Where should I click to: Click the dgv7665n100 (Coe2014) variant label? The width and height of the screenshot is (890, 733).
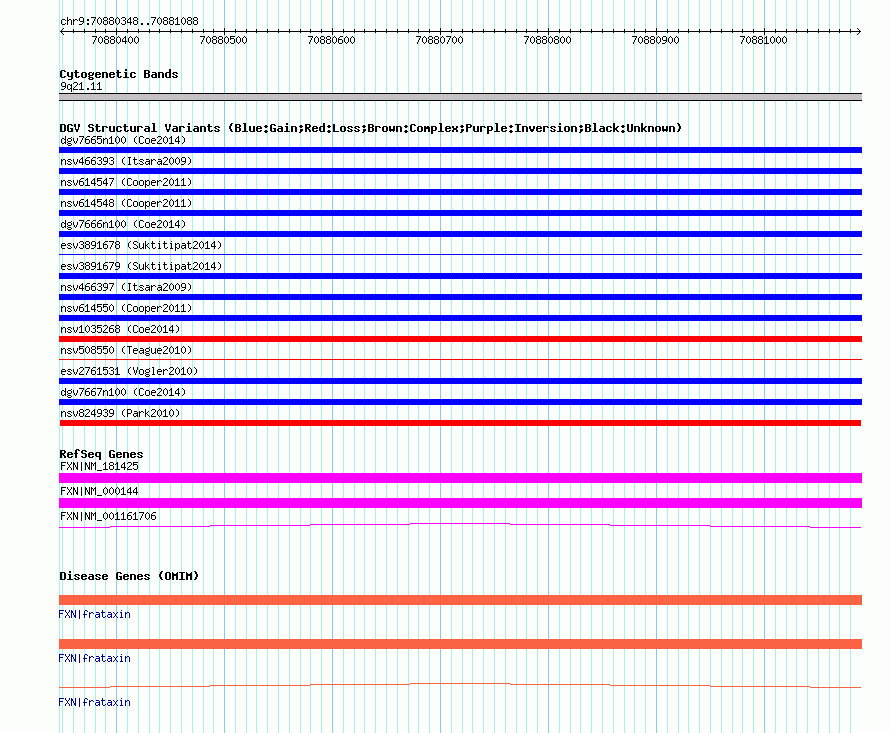[123, 140]
